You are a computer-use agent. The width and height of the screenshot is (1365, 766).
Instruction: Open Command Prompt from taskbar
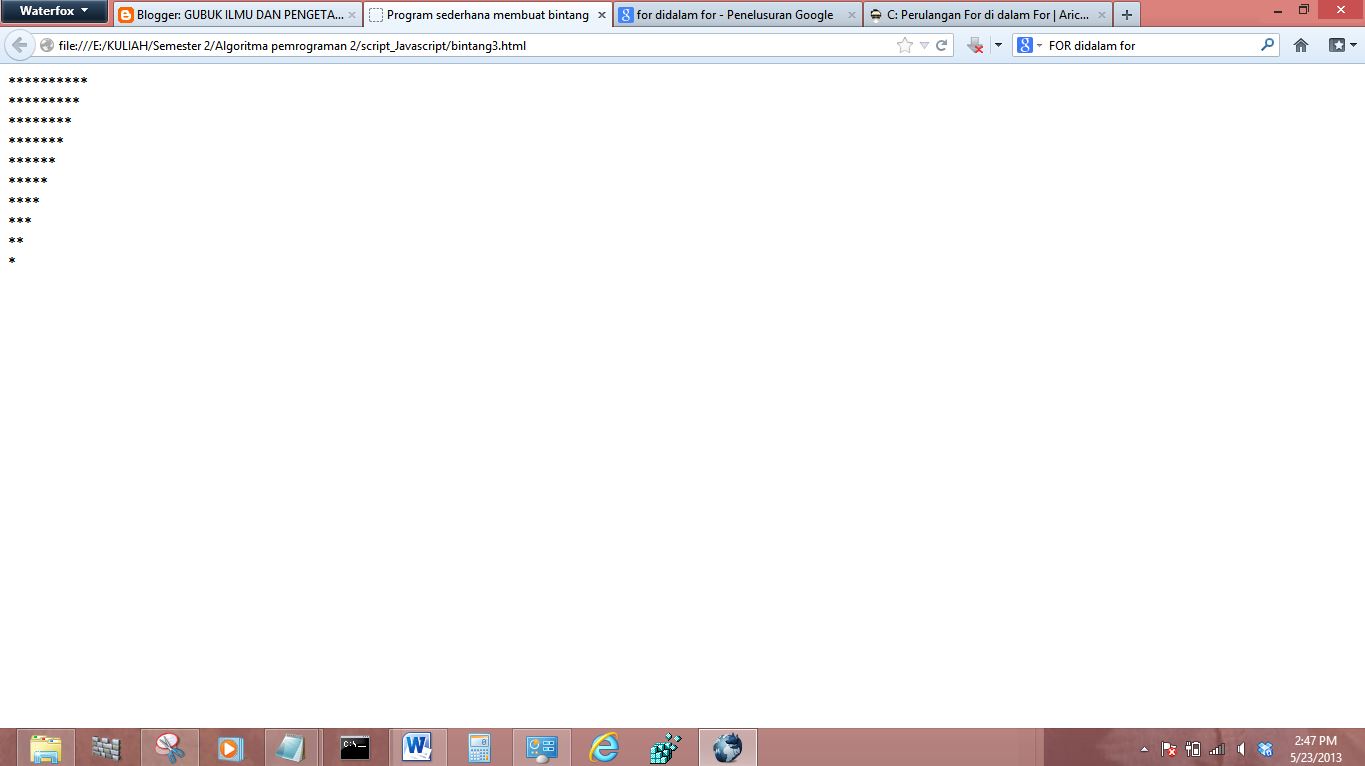point(354,747)
